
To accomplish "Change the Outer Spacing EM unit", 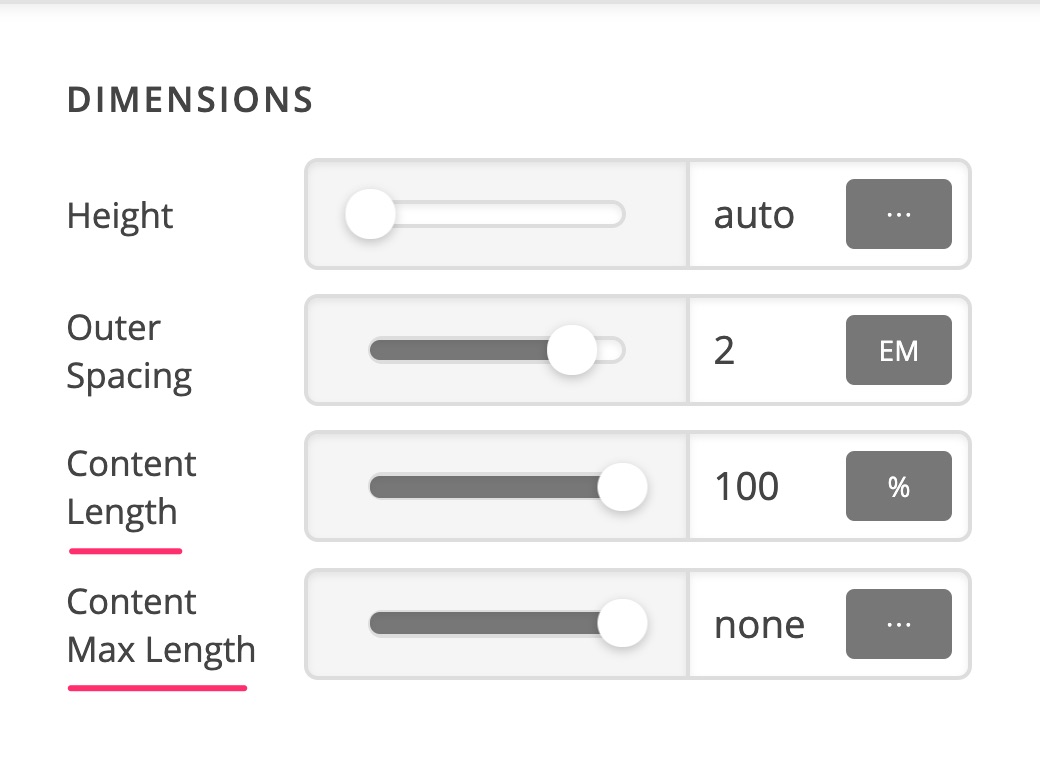I will click(899, 350).
